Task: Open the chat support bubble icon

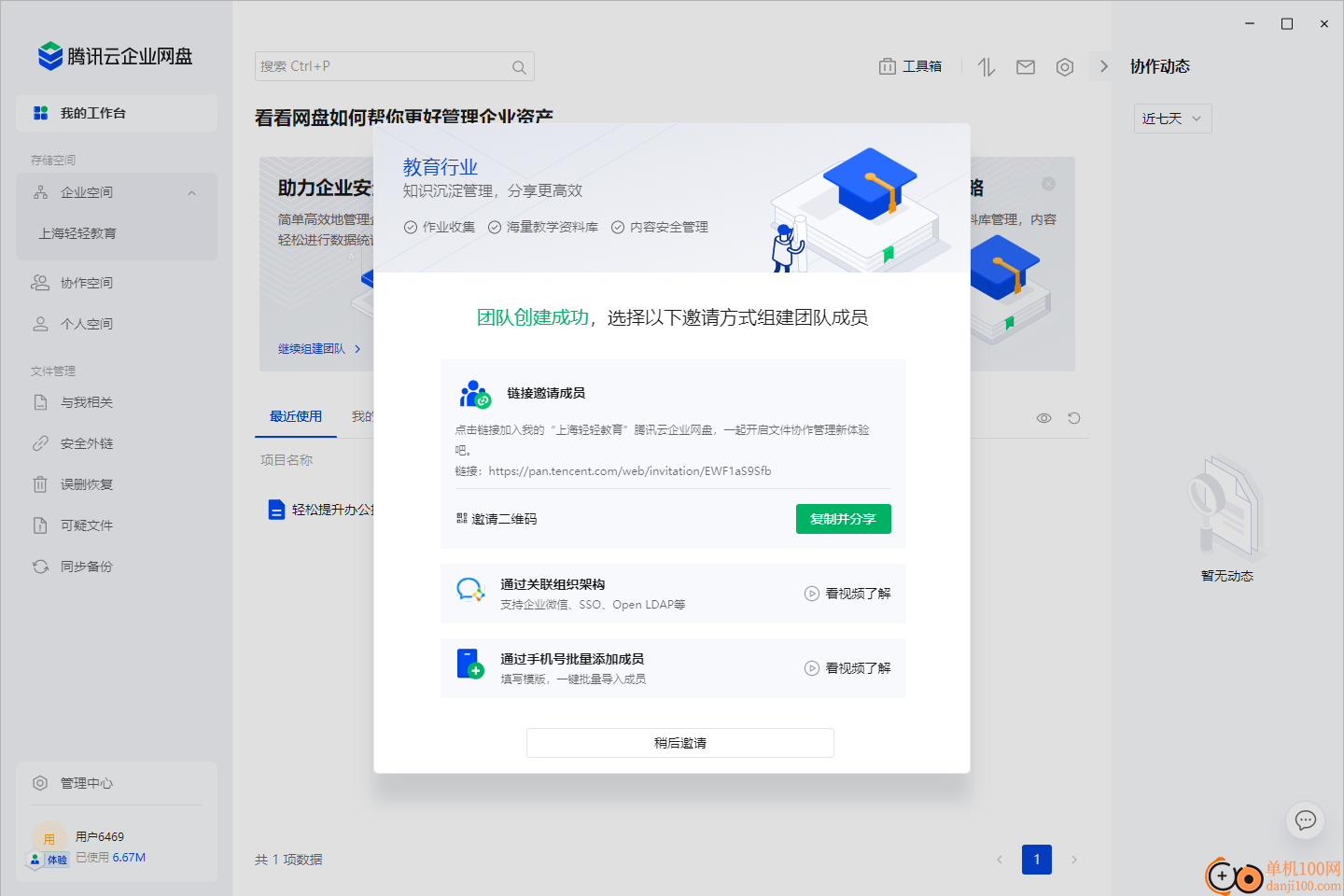Action: pyautogui.click(x=1306, y=820)
